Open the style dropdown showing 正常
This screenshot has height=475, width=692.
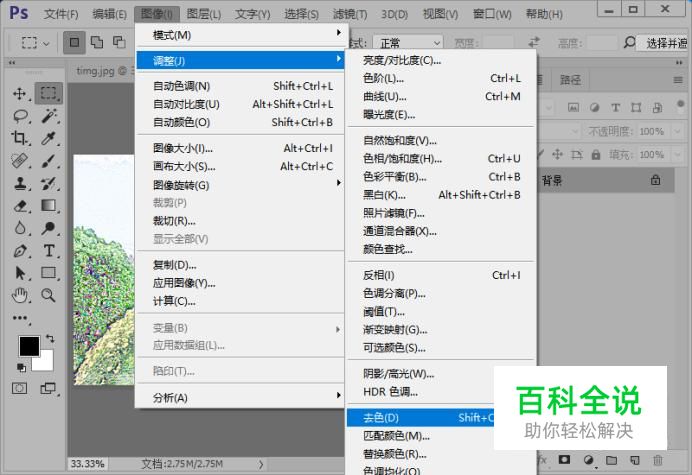point(407,43)
